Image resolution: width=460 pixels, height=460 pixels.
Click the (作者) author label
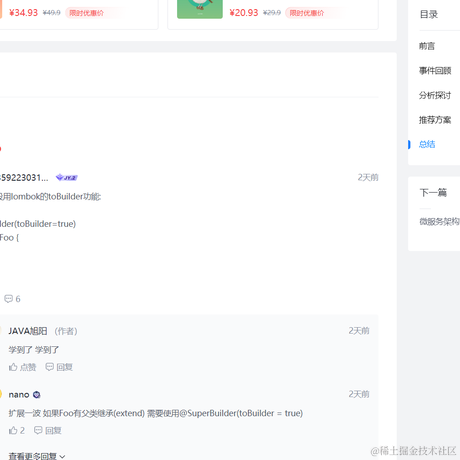(x=66, y=331)
